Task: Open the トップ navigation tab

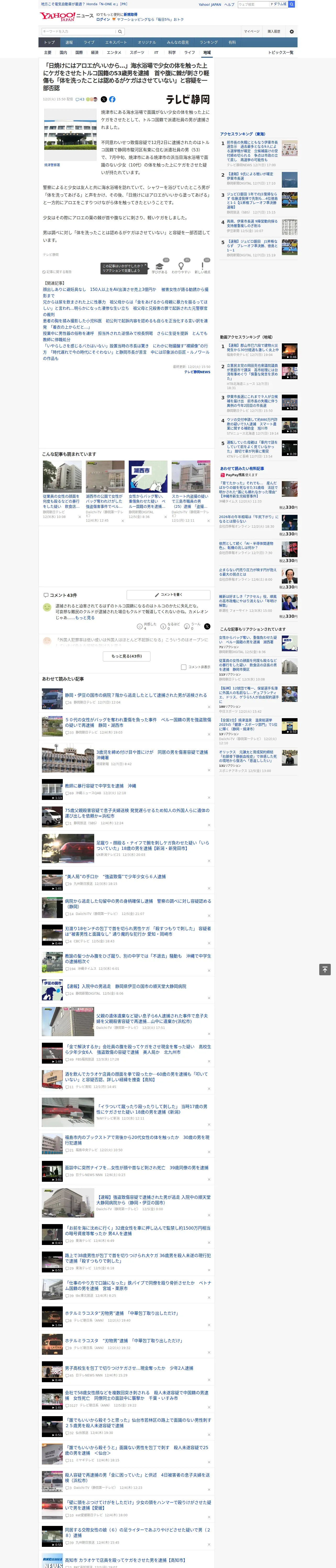Action: click(49, 43)
